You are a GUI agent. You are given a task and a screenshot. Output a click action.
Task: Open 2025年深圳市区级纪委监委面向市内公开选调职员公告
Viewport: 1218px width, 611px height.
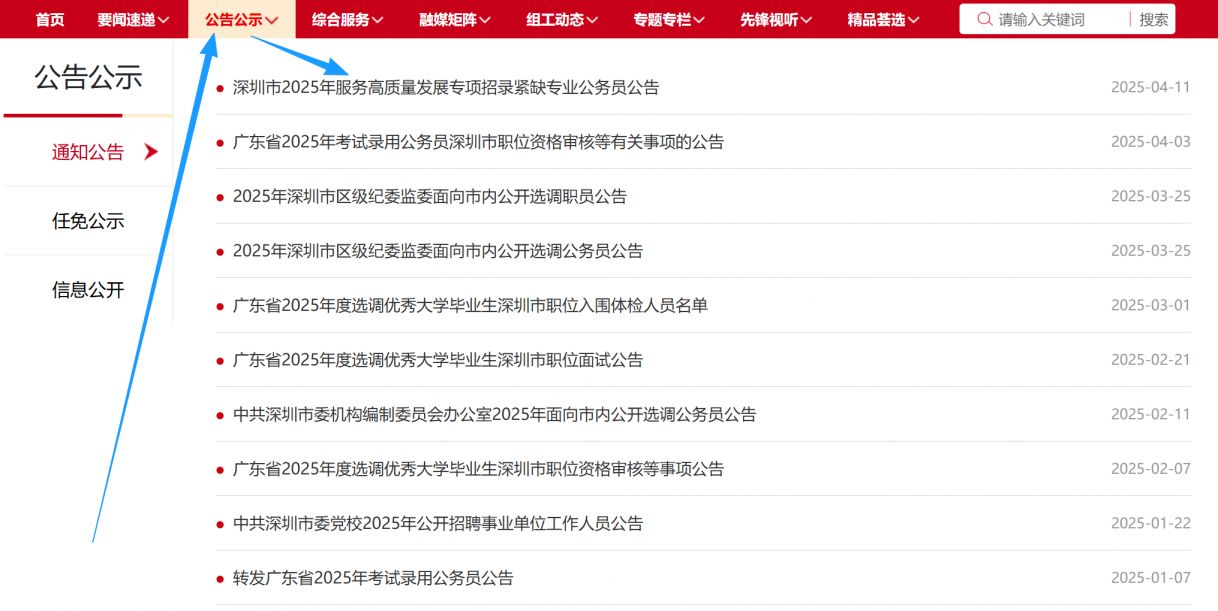430,196
